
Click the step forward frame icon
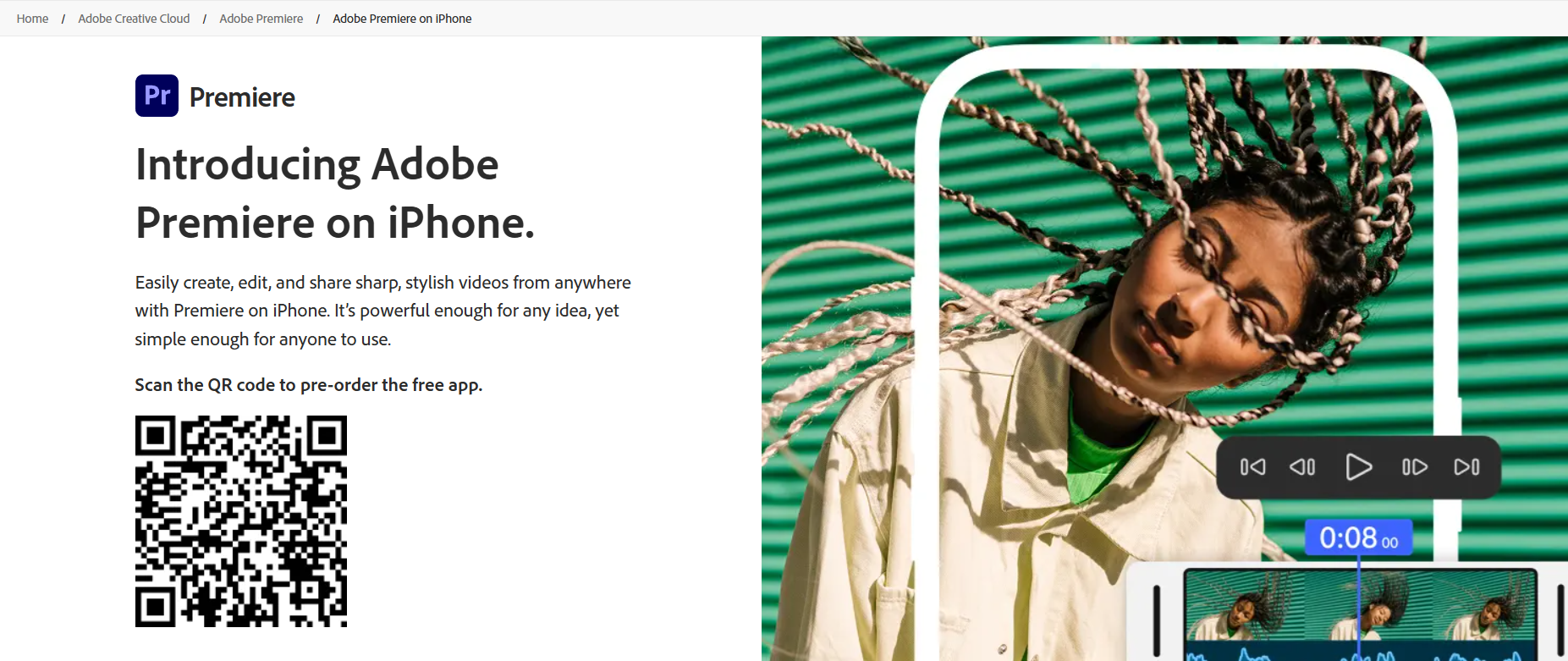(x=1414, y=467)
